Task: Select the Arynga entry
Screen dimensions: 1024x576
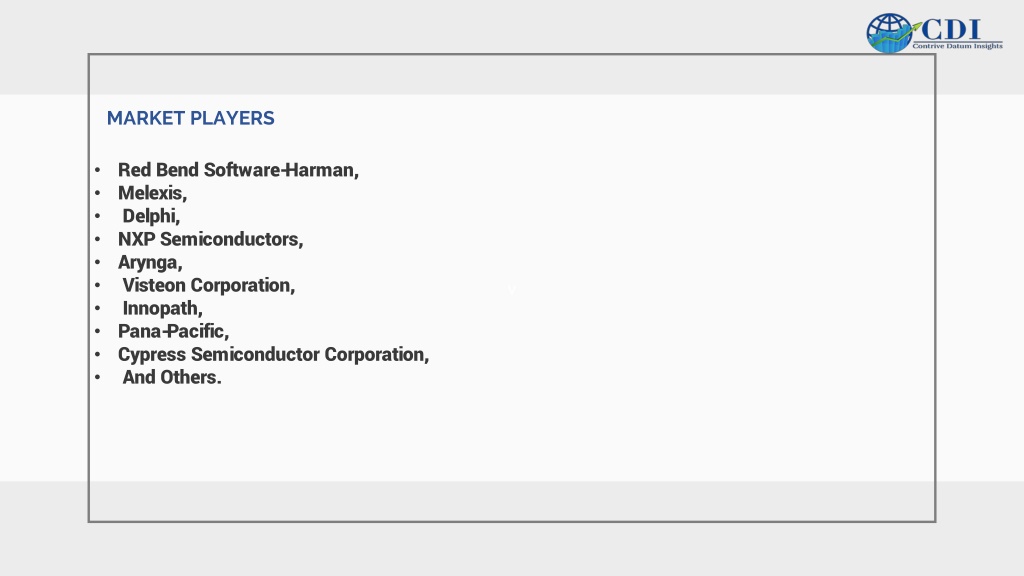Action: (150, 263)
